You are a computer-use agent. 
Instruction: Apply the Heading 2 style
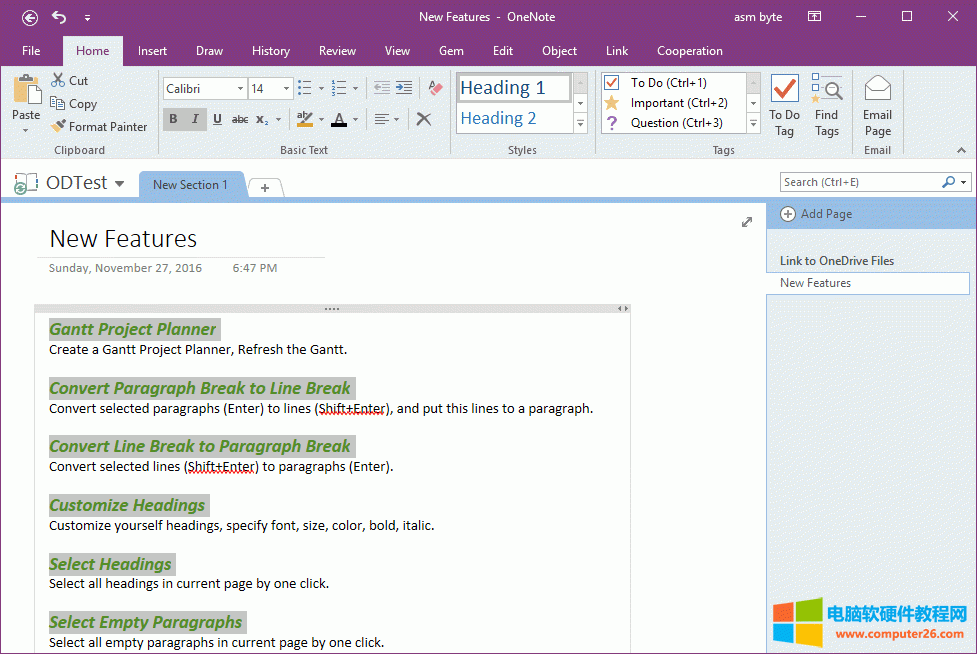tap(498, 118)
